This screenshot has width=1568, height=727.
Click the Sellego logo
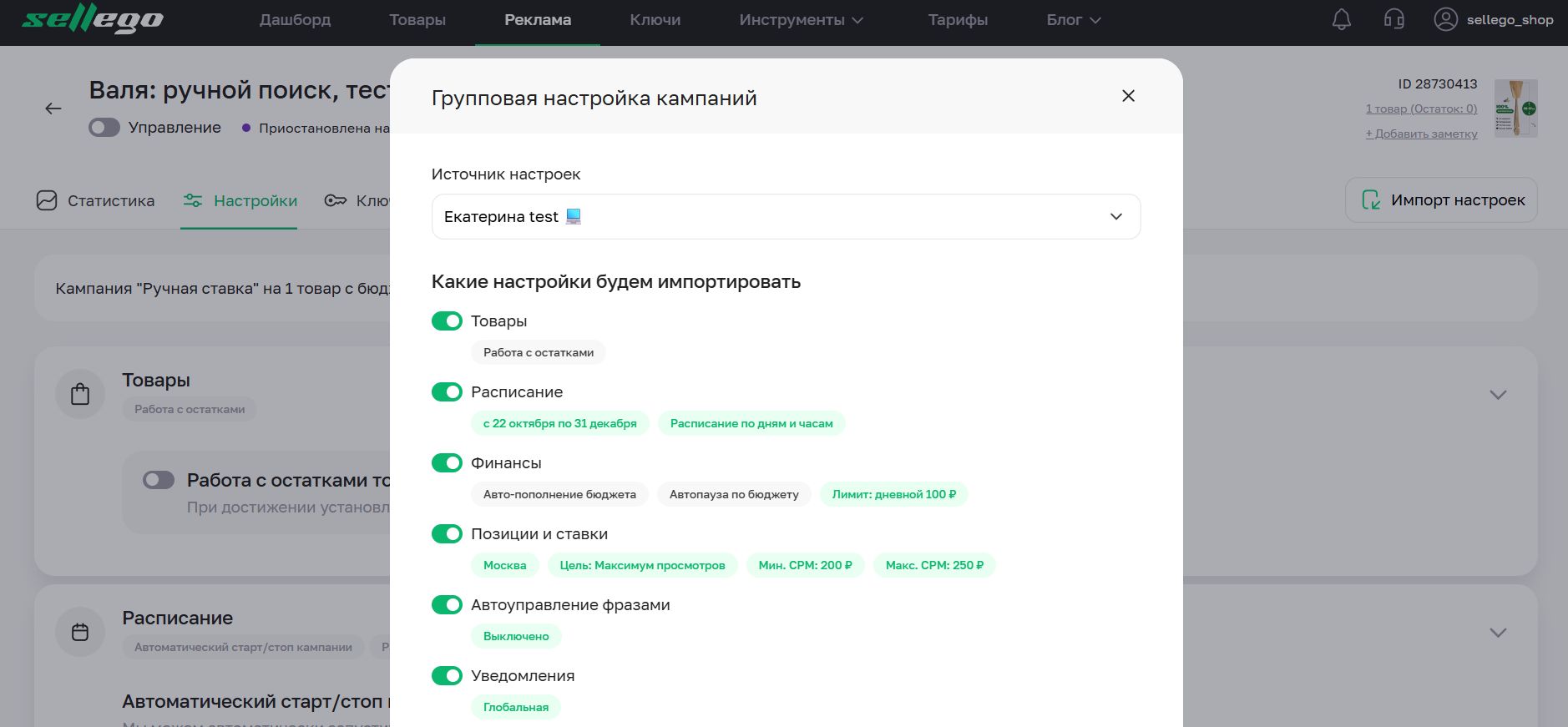click(92, 20)
